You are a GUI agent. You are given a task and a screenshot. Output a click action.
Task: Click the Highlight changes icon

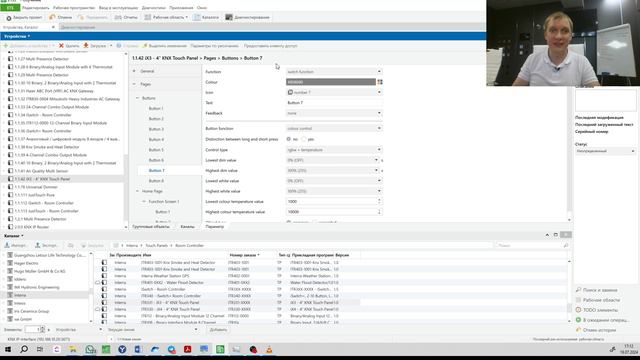pos(144,46)
